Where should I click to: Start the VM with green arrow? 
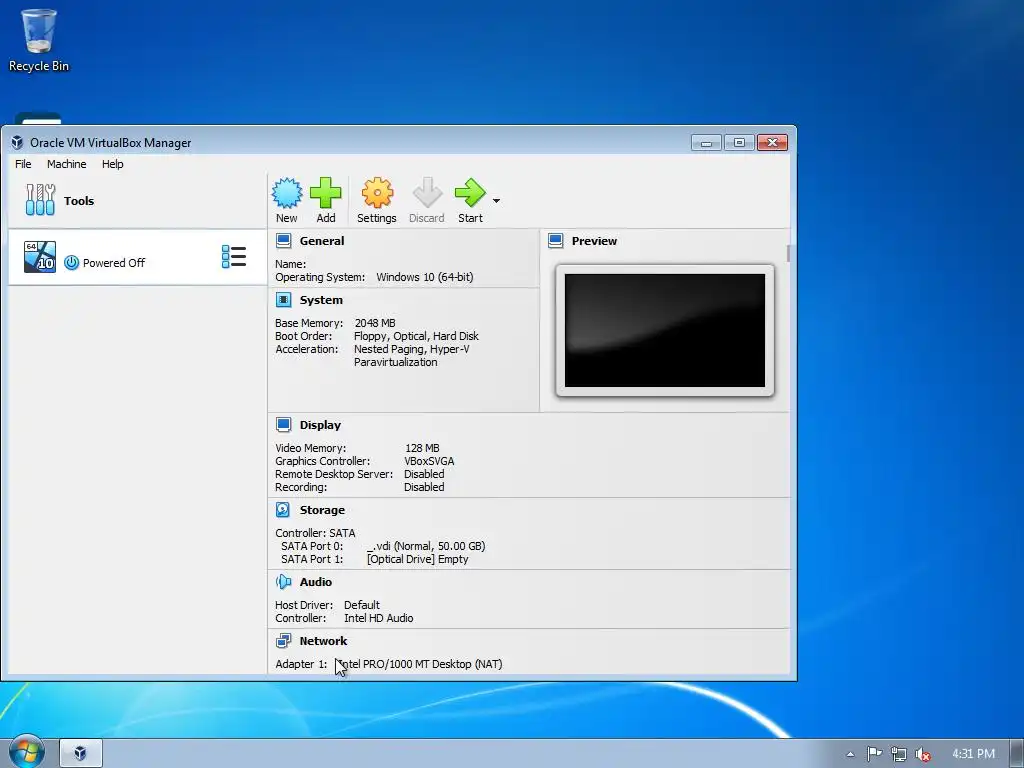(x=470, y=193)
